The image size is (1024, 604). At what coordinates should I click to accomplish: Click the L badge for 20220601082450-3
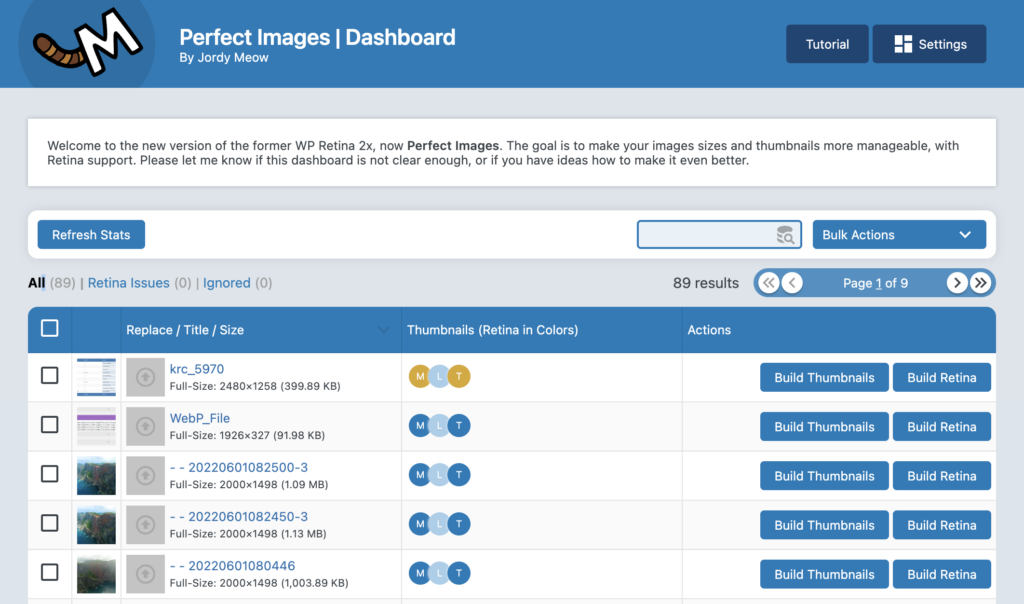[x=440, y=524]
